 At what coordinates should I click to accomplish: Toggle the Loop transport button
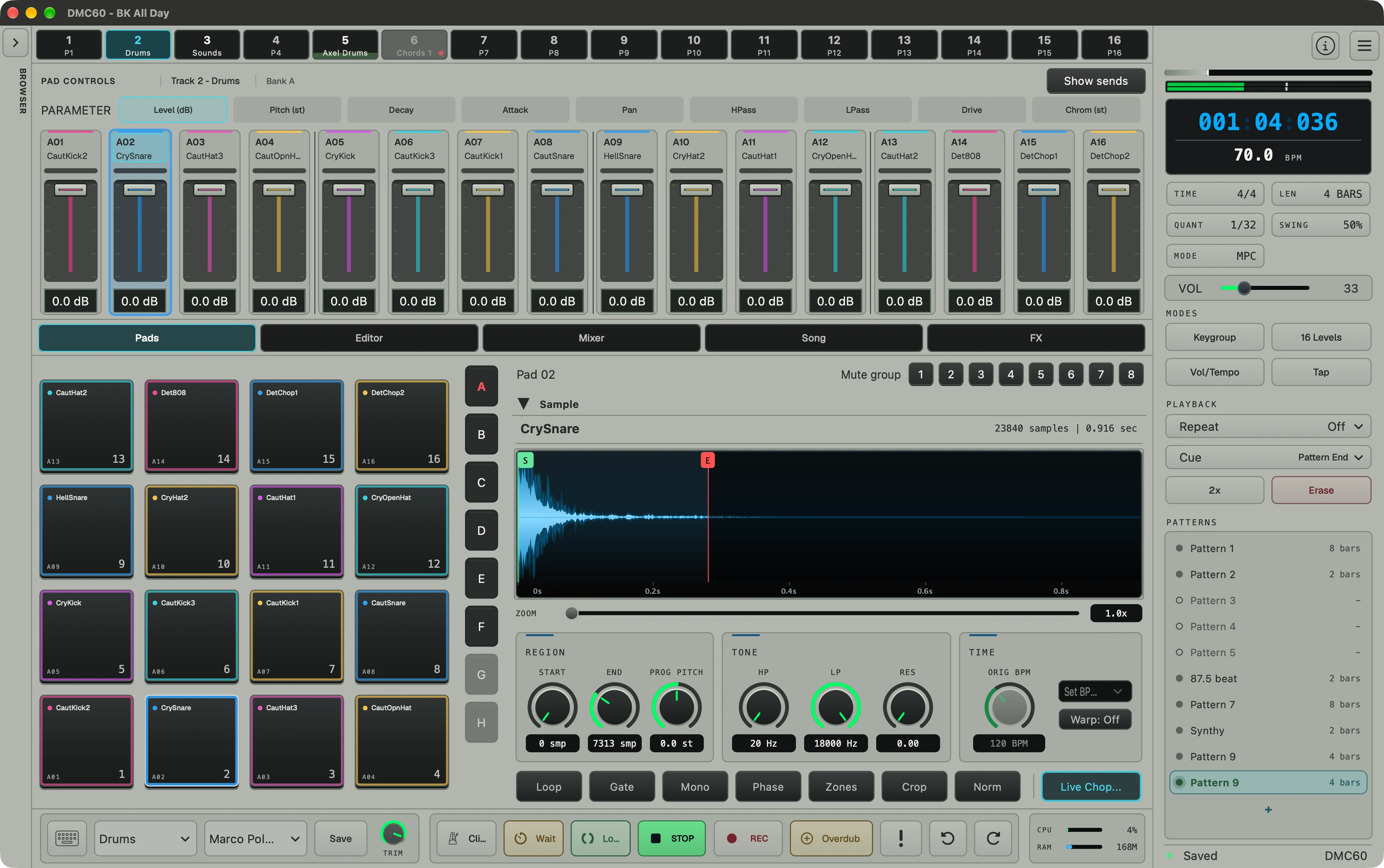(600, 838)
